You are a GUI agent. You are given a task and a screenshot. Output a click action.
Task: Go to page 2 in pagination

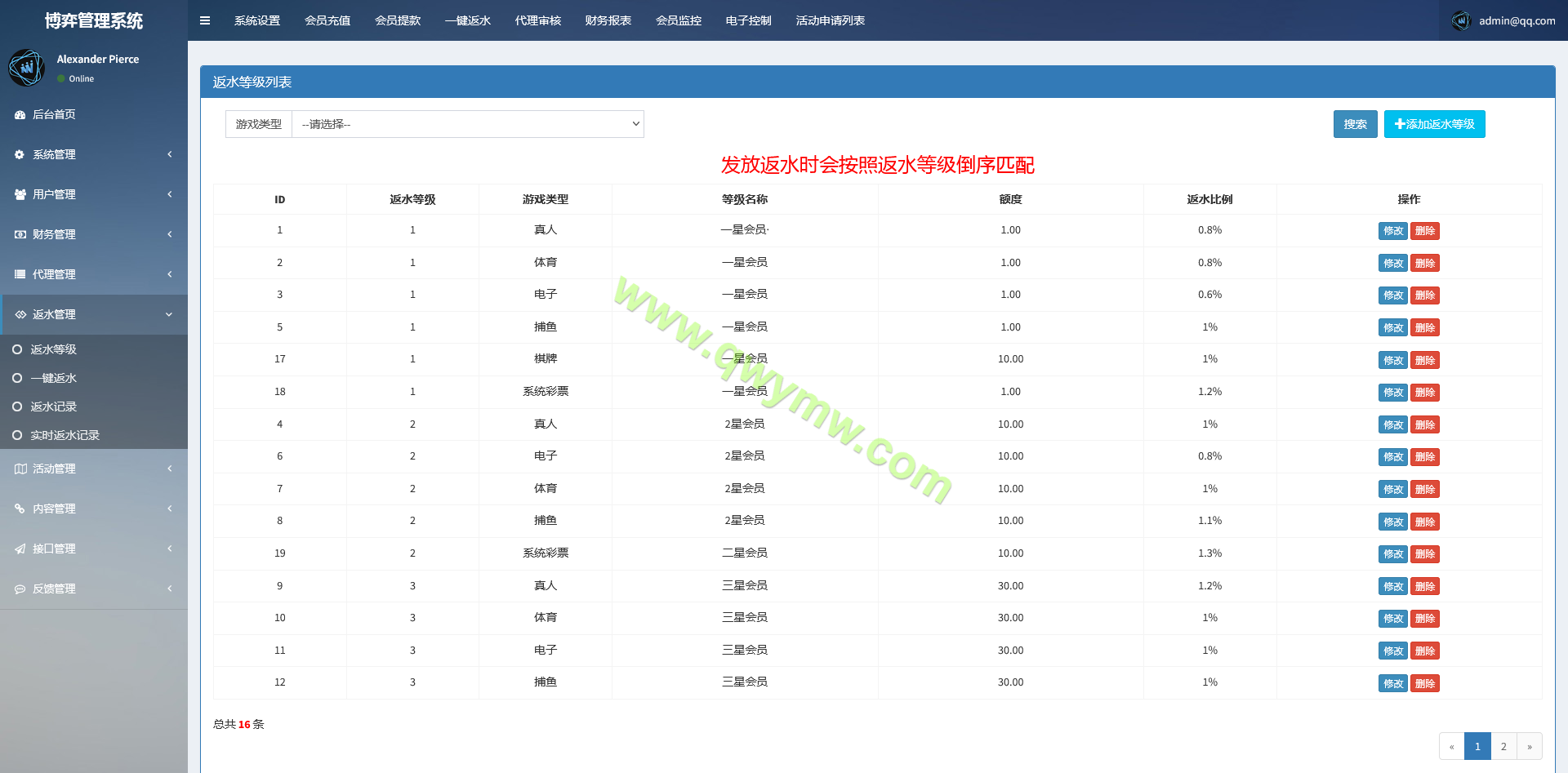pos(1503,746)
